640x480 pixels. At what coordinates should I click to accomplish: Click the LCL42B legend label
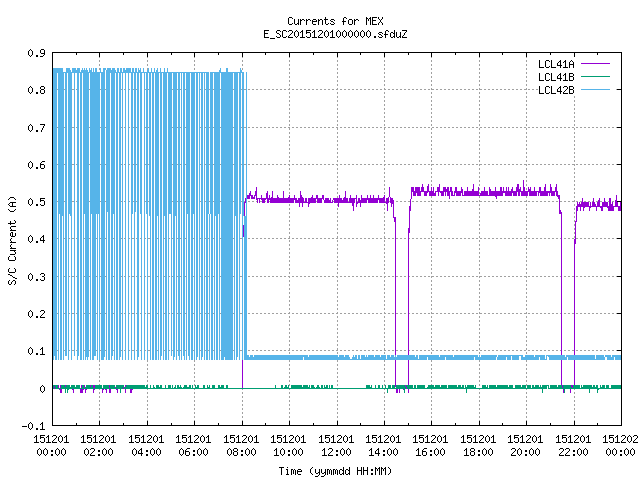point(556,90)
